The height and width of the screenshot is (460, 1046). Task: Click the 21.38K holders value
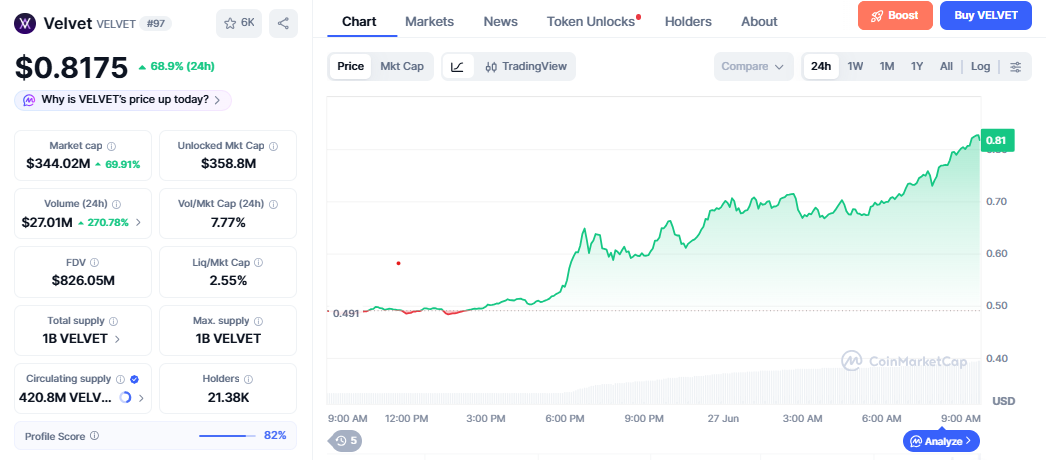tap(228, 398)
